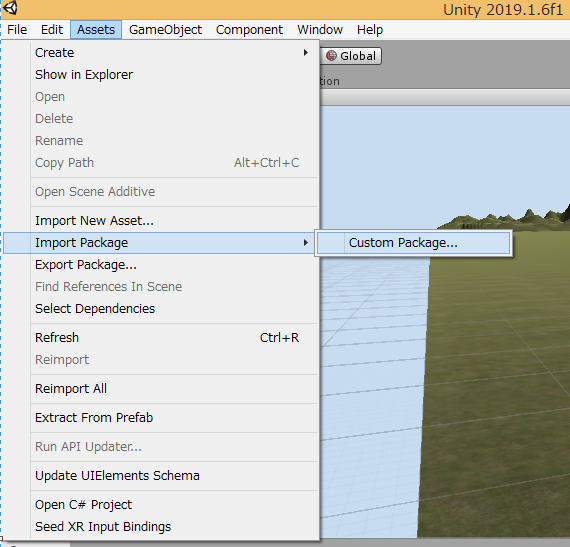Expand the Create submenu
Screen dimensions: 570x547
point(160,53)
